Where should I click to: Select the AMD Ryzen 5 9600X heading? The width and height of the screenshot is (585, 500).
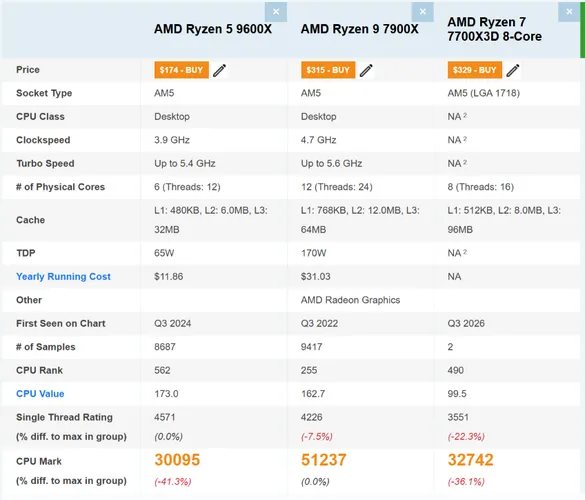click(x=213, y=29)
